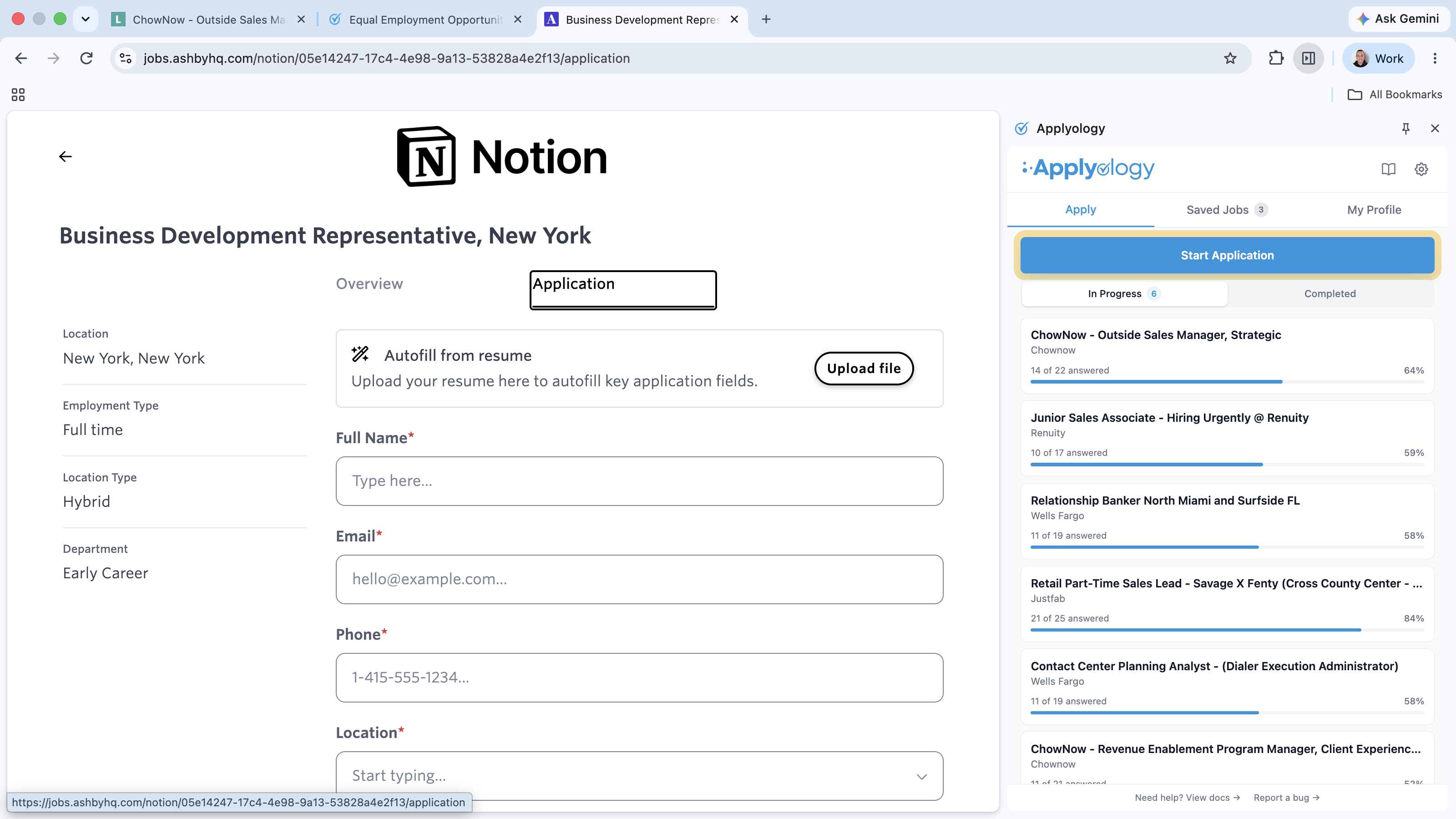Image resolution: width=1456 pixels, height=819 pixels.
Task: Go back using the Notion page arrow
Action: coord(66,157)
